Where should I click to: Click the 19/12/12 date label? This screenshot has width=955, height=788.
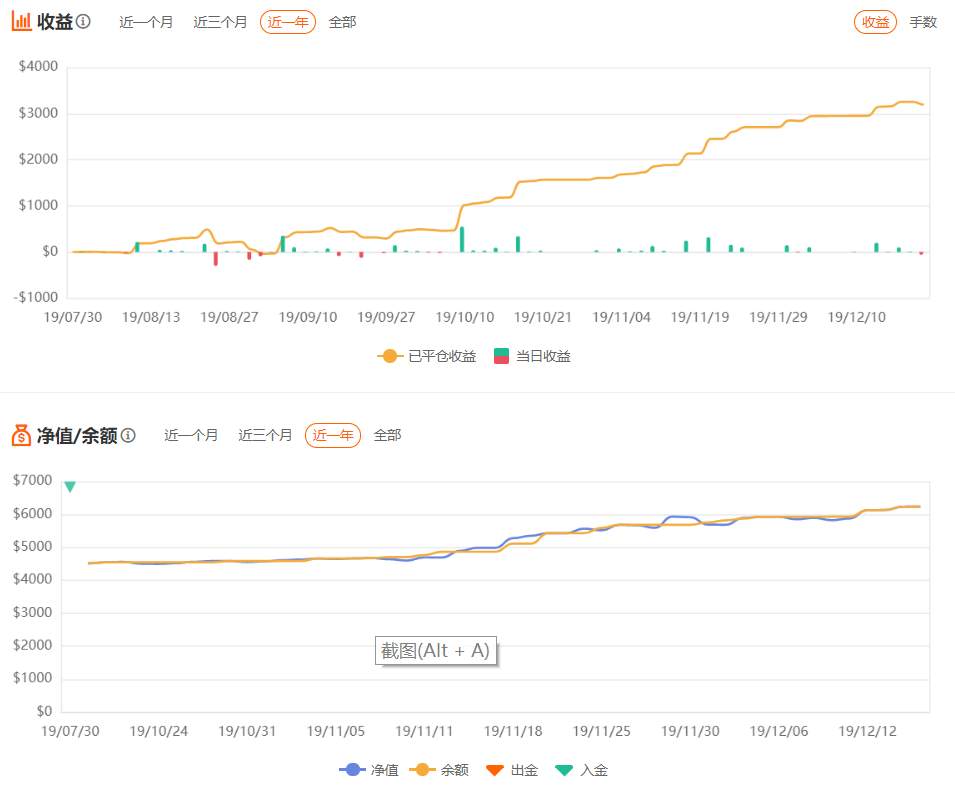867,731
